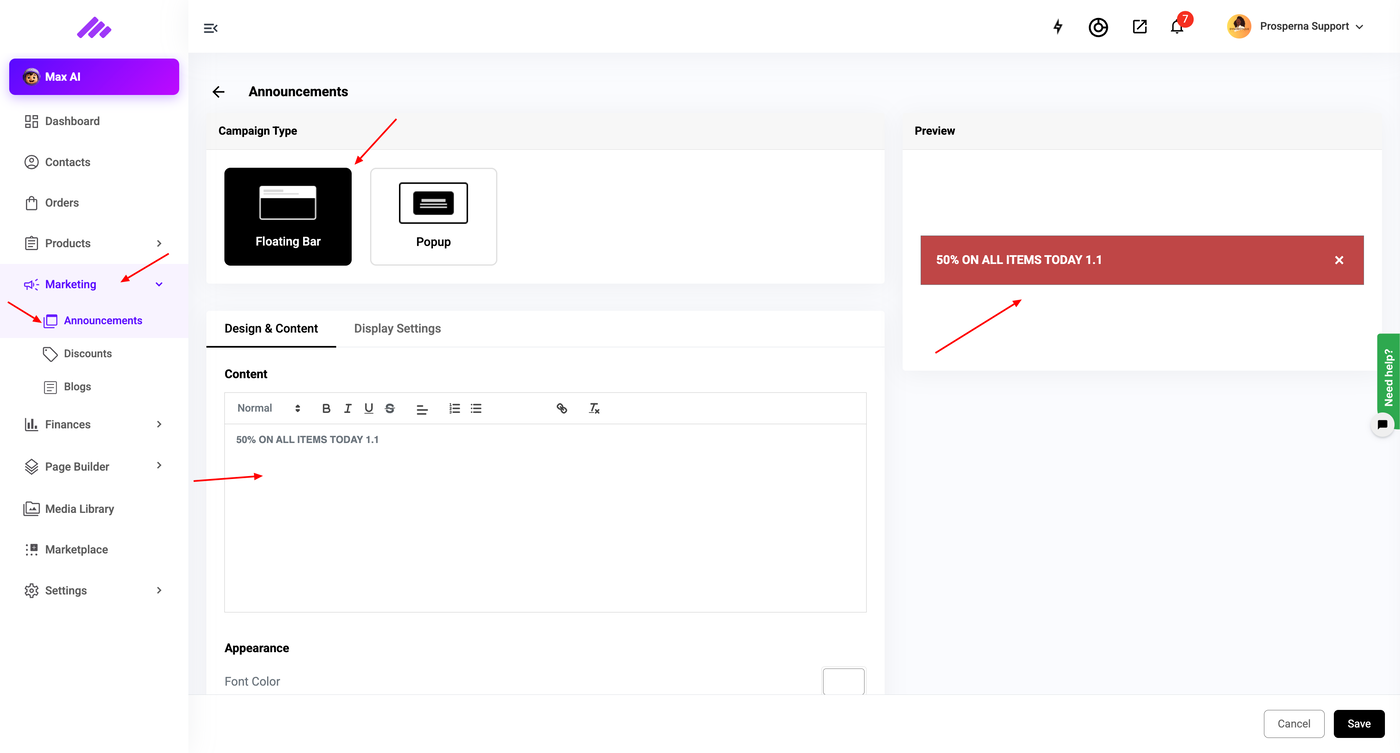Click the lightning bolt icon
The height and width of the screenshot is (753, 1400).
pos(1058,27)
